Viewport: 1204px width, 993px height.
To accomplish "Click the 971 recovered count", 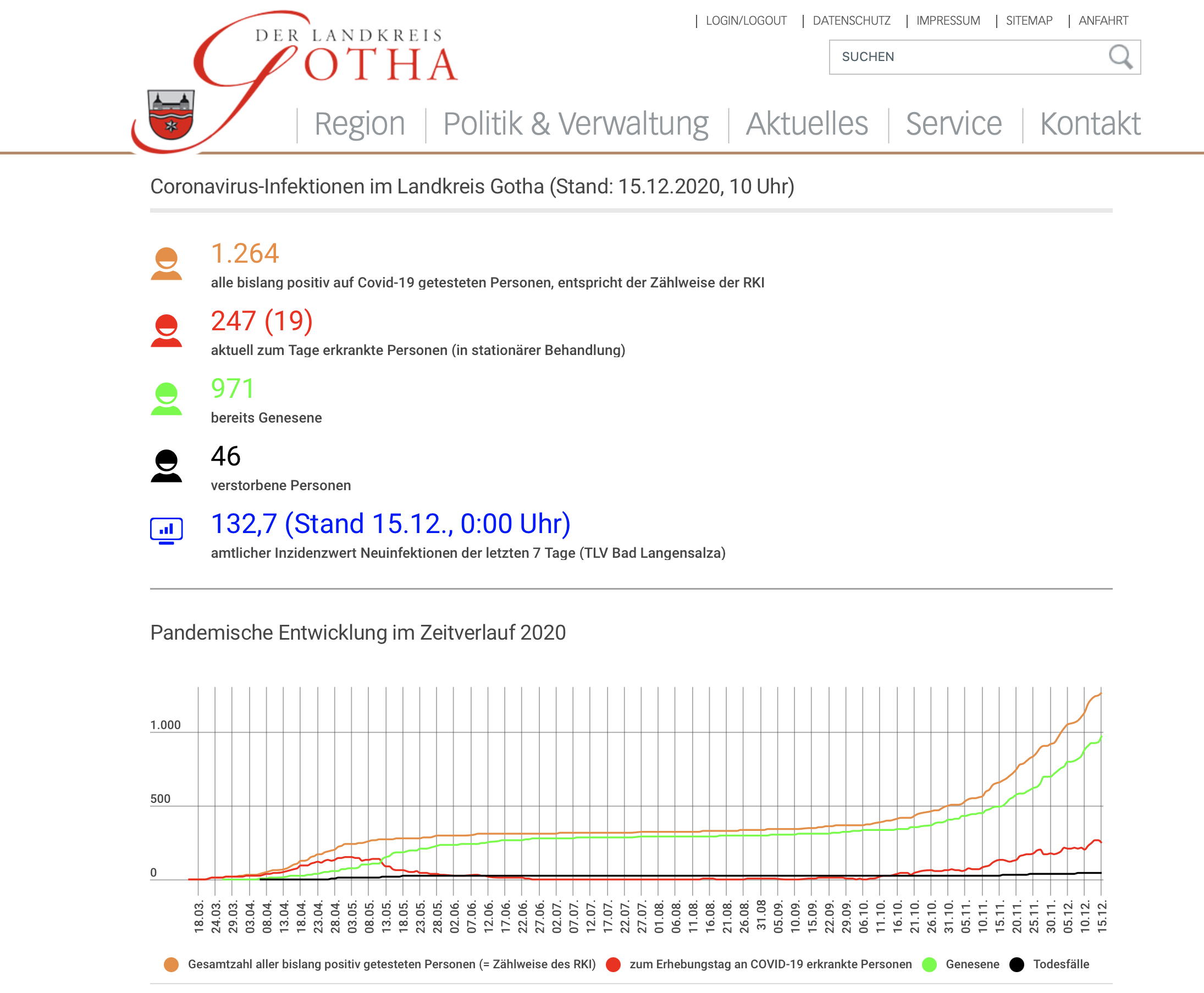I will point(233,389).
